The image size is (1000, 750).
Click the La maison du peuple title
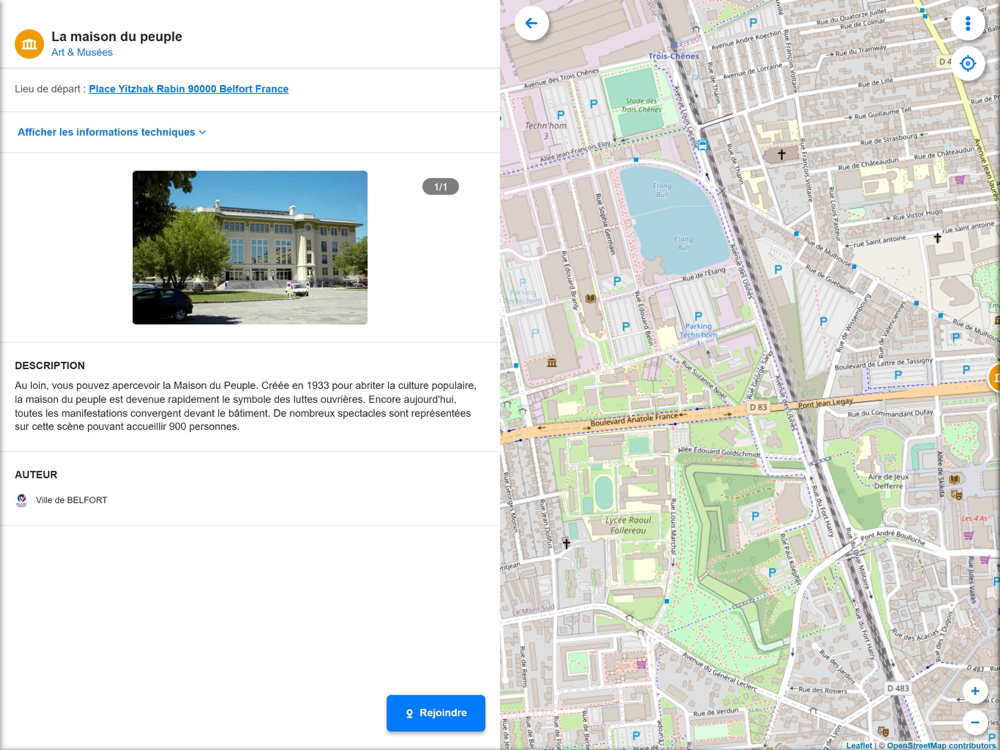(x=117, y=36)
